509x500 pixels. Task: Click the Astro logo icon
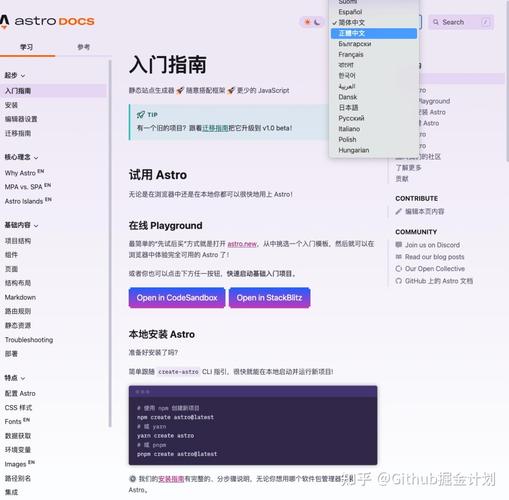4,21
